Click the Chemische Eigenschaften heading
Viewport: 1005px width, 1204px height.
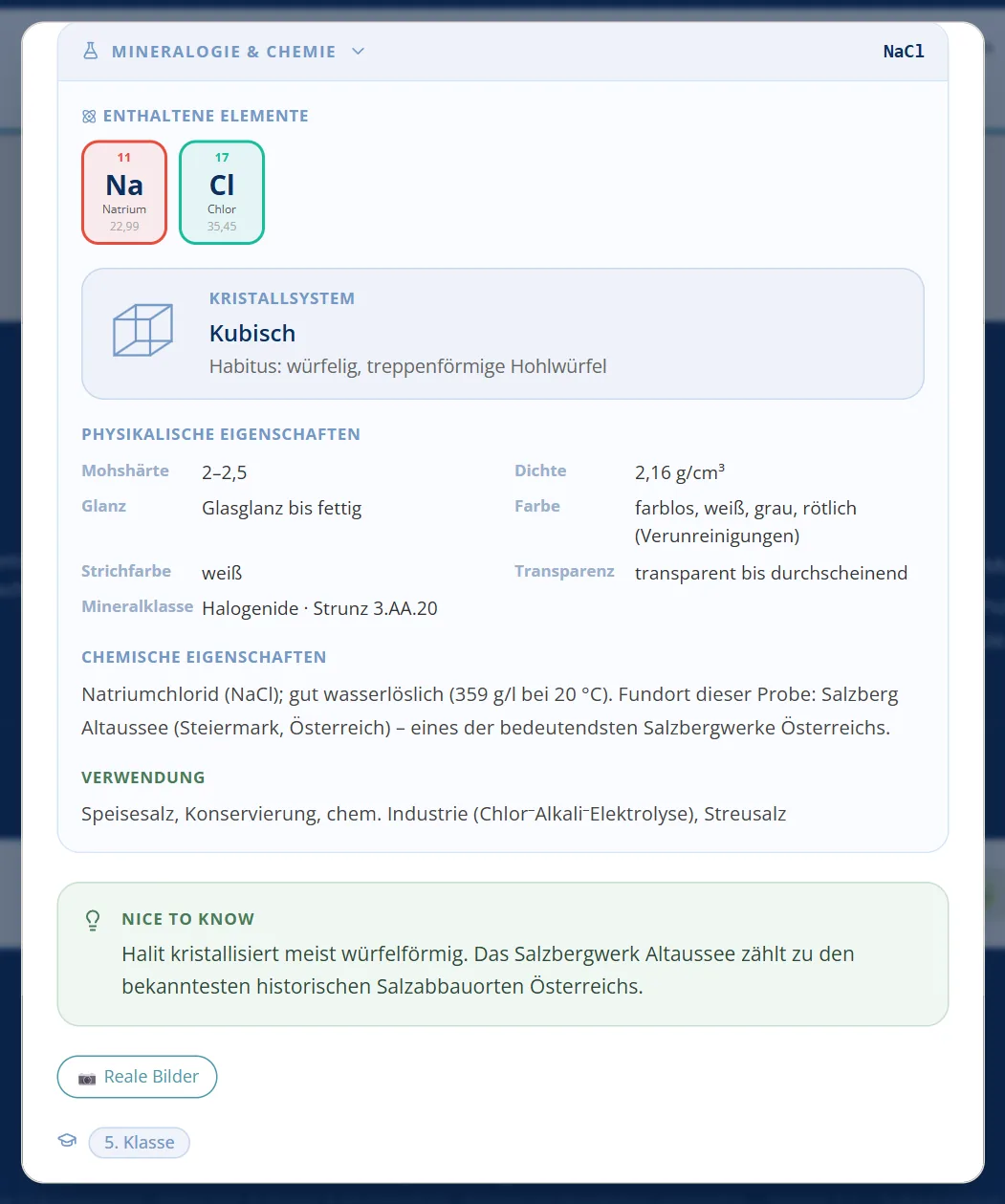tap(204, 657)
